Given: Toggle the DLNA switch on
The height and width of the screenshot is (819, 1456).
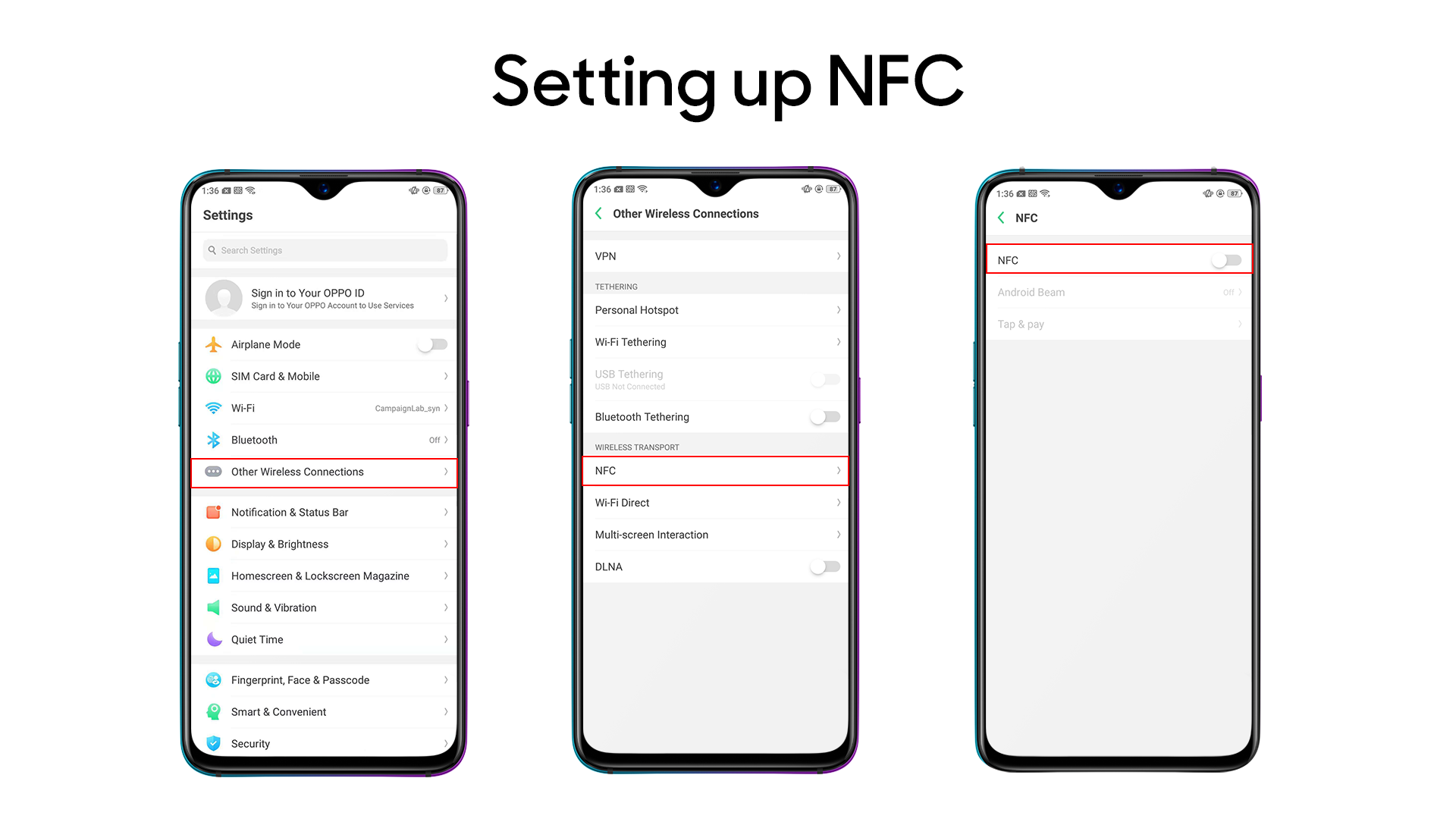Looking at the screenshot, I should click(x=827, y=567).
